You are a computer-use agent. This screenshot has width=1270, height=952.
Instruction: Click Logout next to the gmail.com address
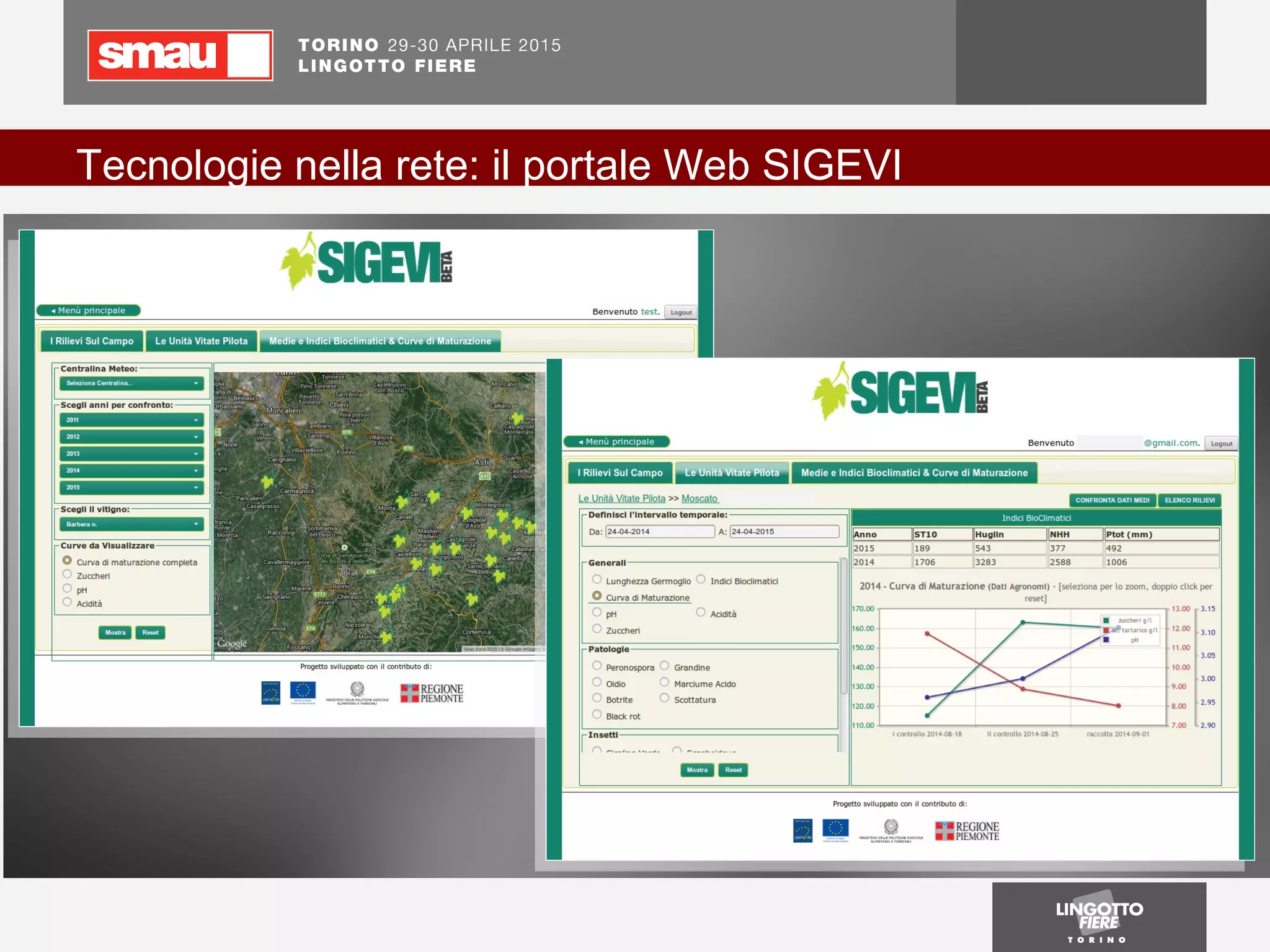1222,444
